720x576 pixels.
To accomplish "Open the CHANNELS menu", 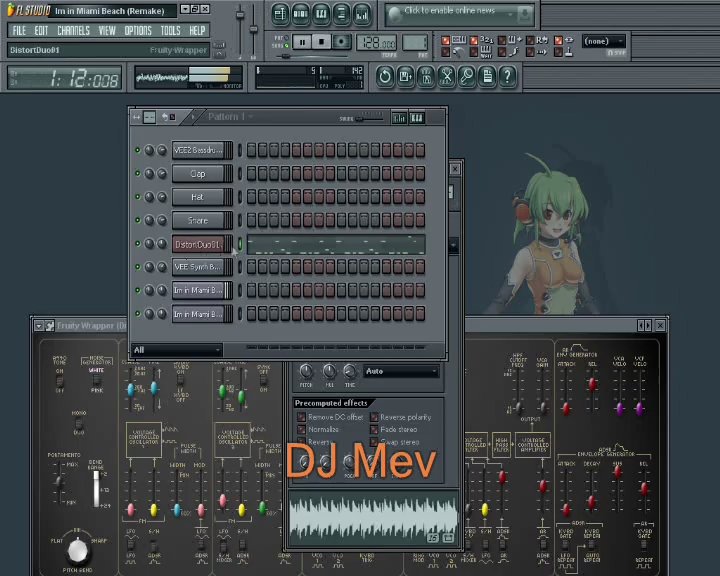I will point(73,31).
